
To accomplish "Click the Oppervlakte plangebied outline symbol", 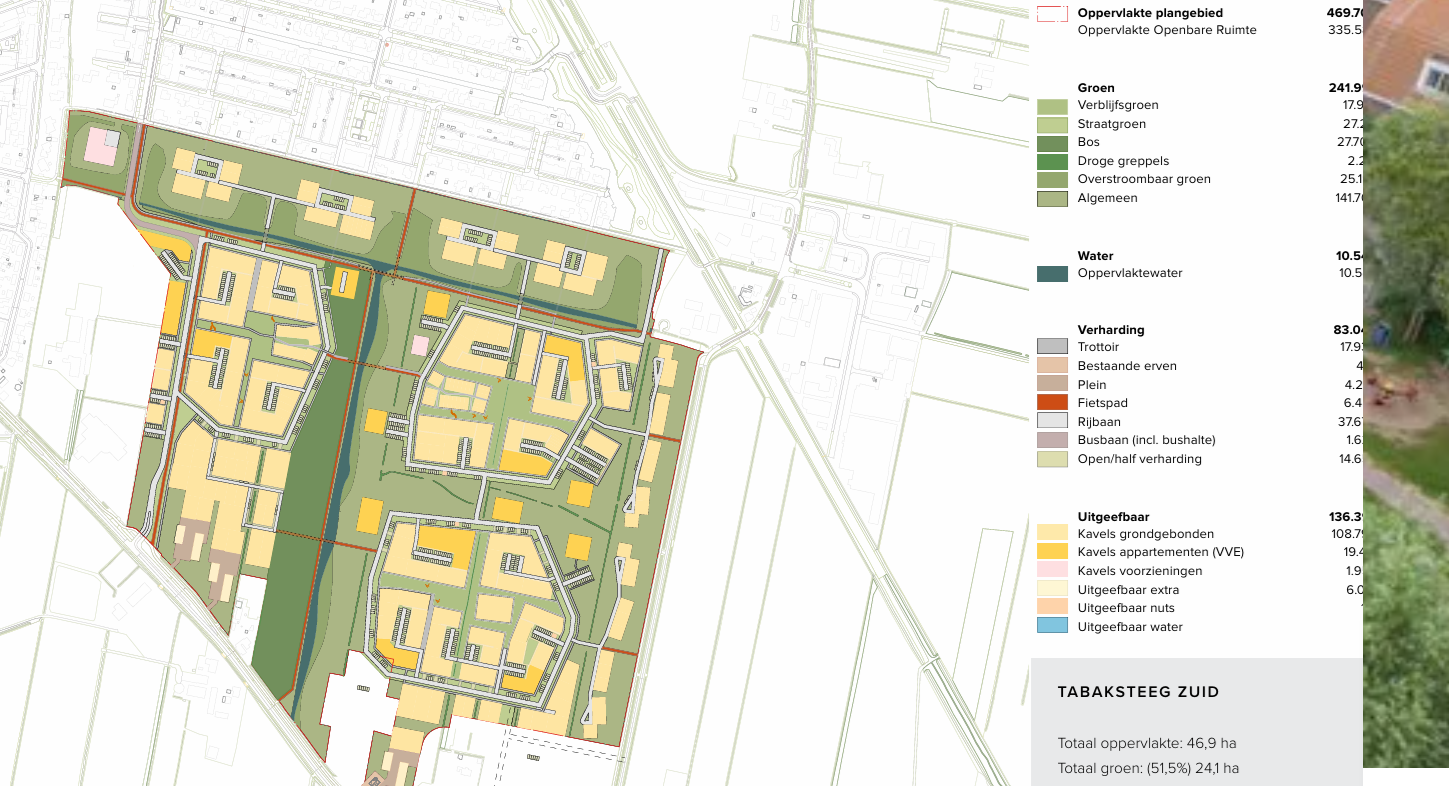I will coord(1052,14).
